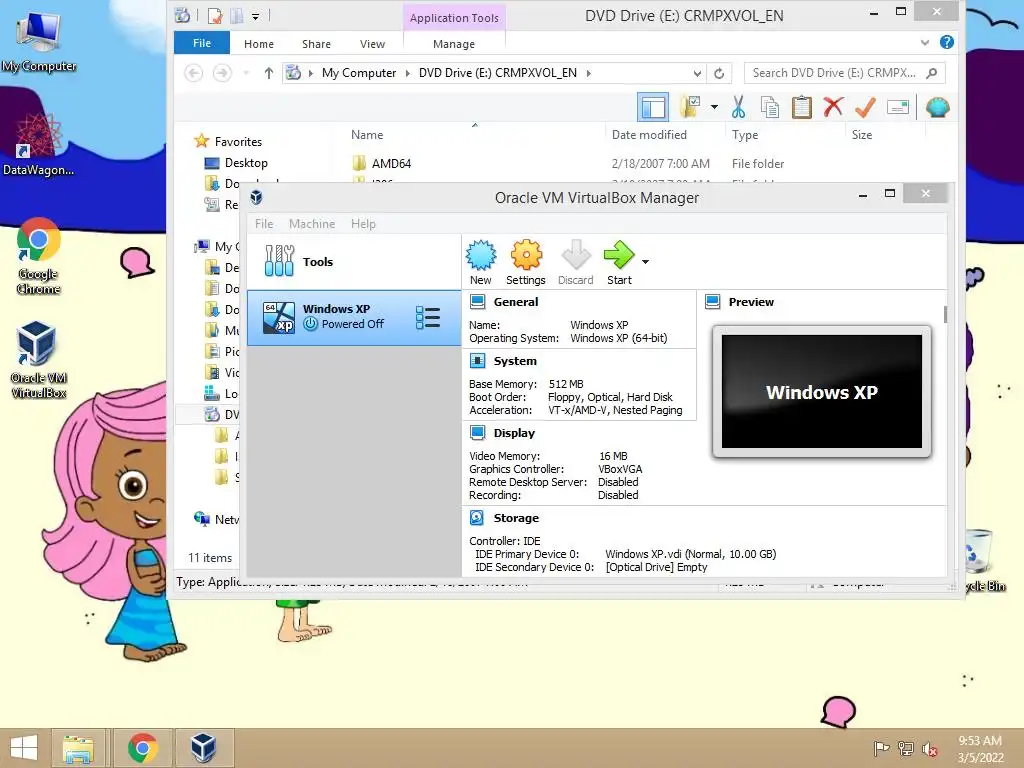Viewport: 1024px width, 768px height.
Task: Open the Explorer File tab
Action: 202,43
